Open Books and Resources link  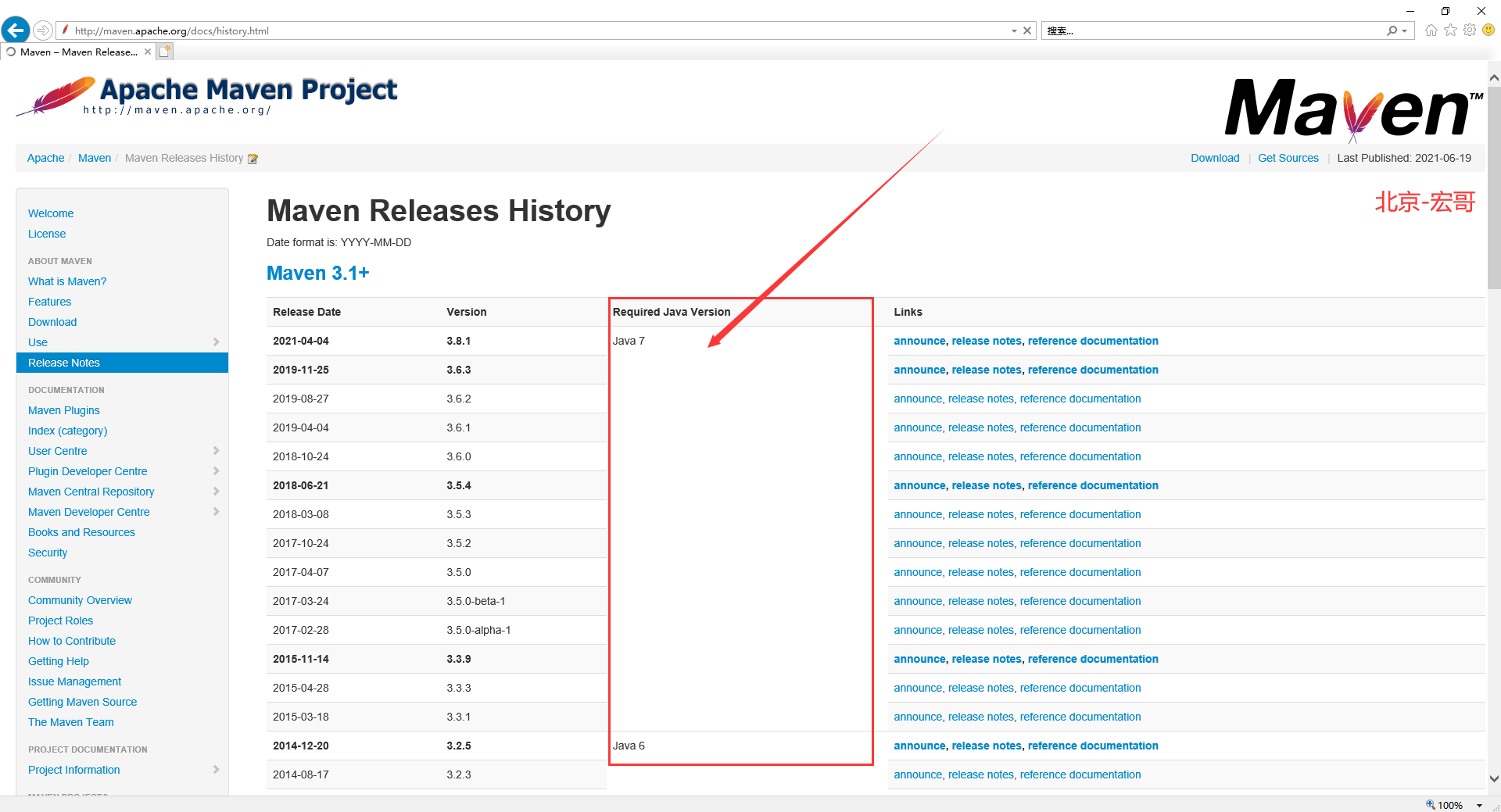point(81,532)
